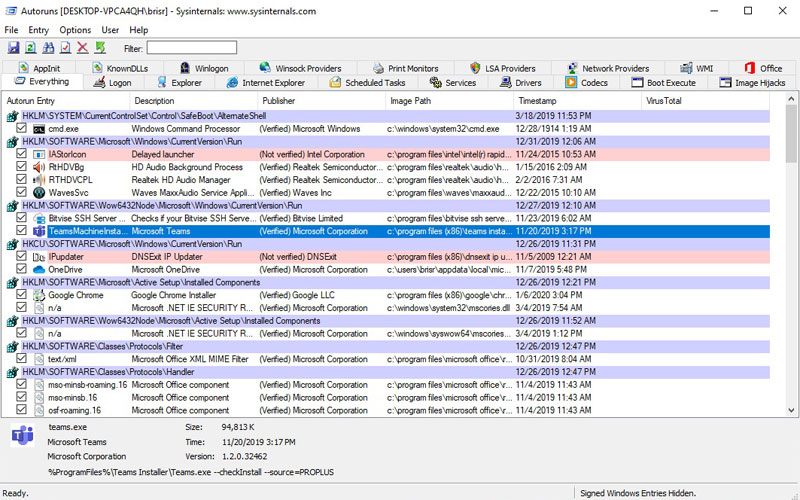The image size is (800, 500).
Task: Open the Help menu
Action: 138,30
